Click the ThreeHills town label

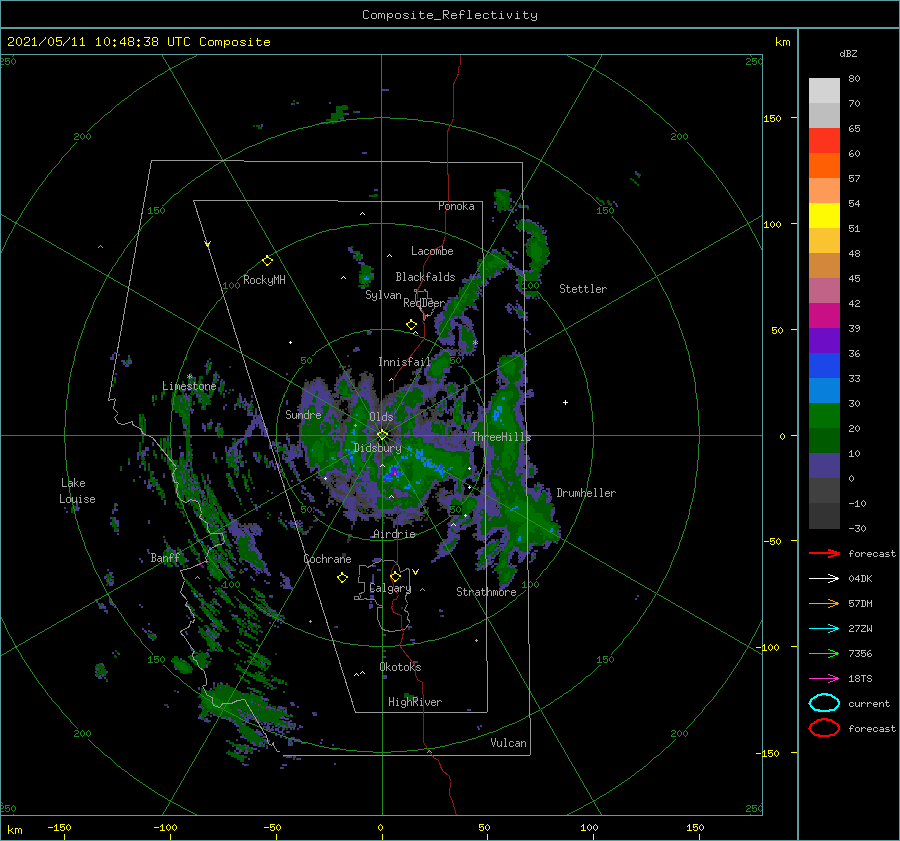(x=502, y=437)
